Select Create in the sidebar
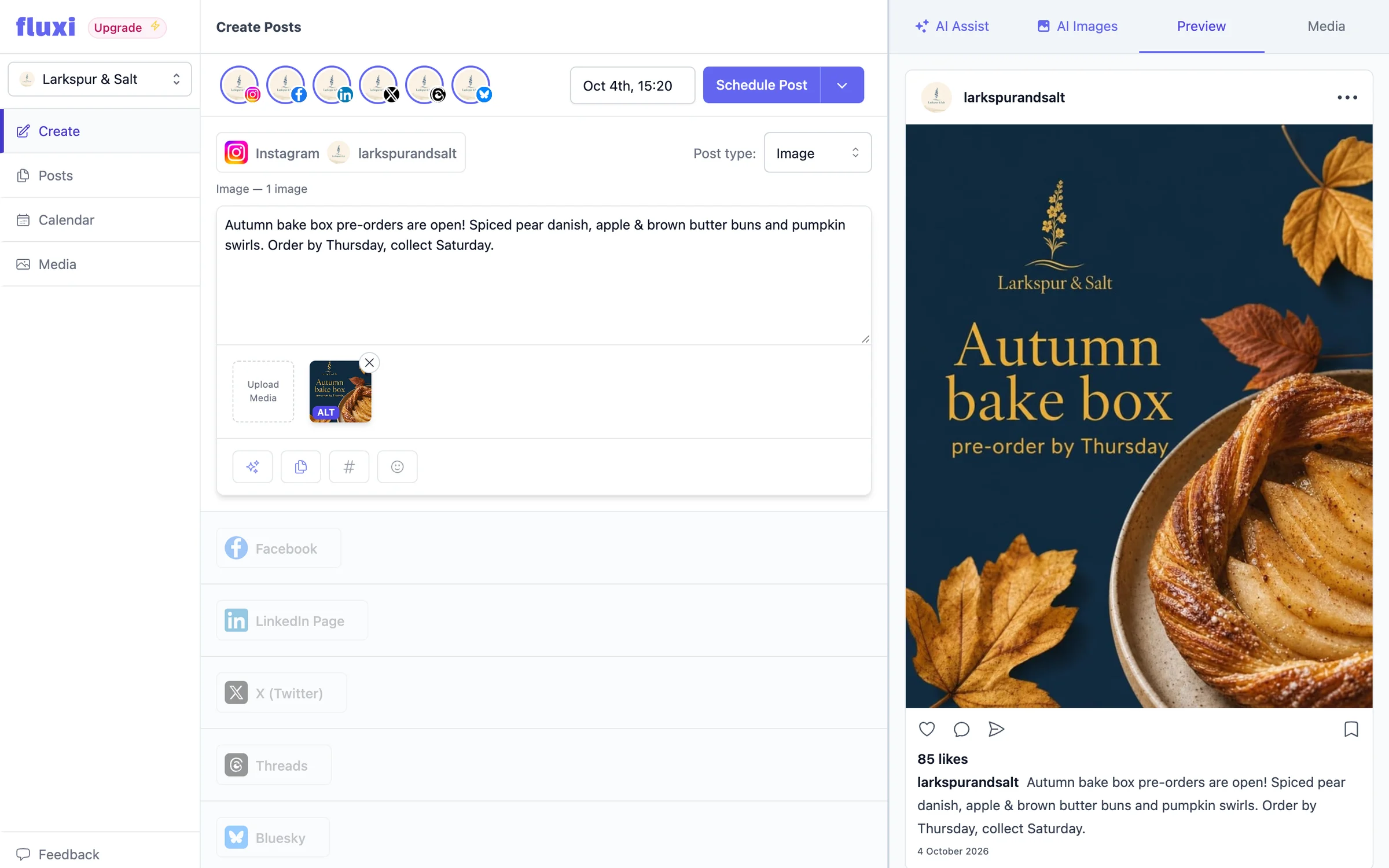The image size is (1389, 868). pyautogui.click(x=100, y=131)
